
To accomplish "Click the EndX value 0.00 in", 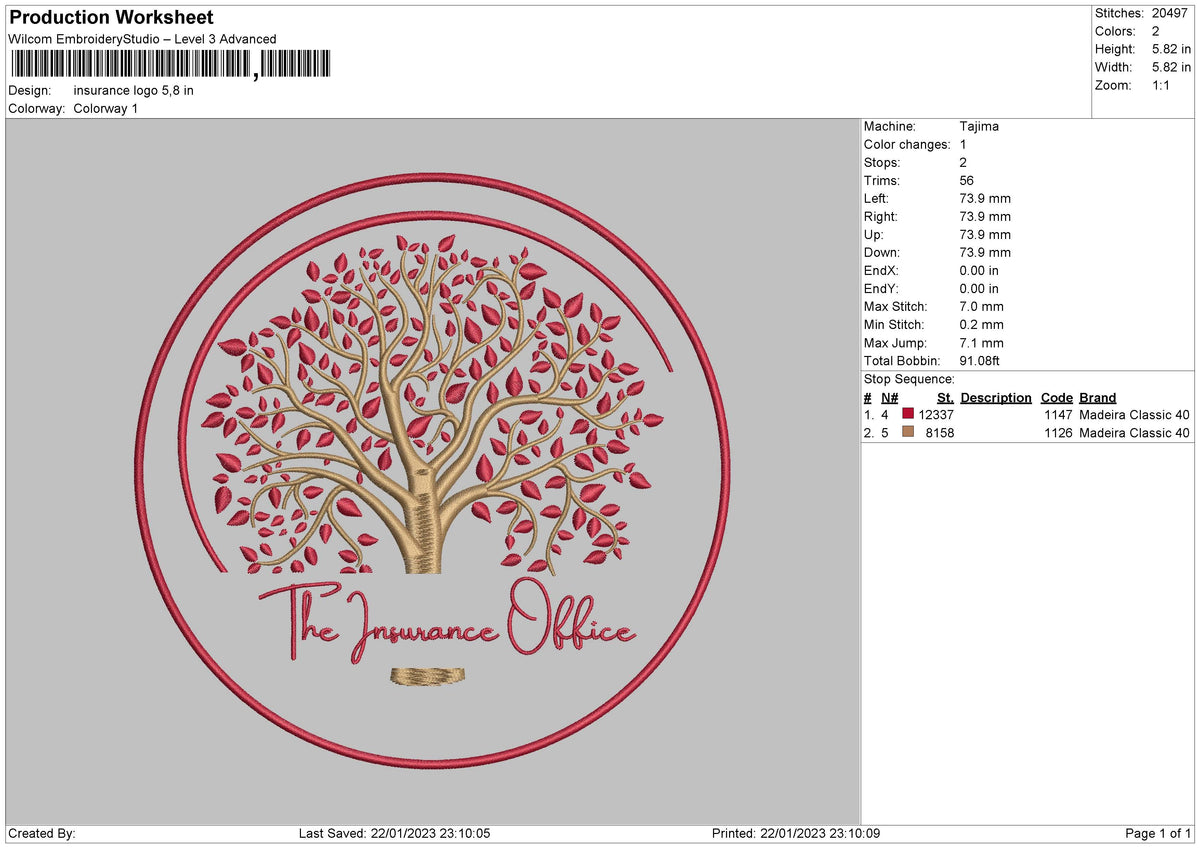I will pos(979,270).
